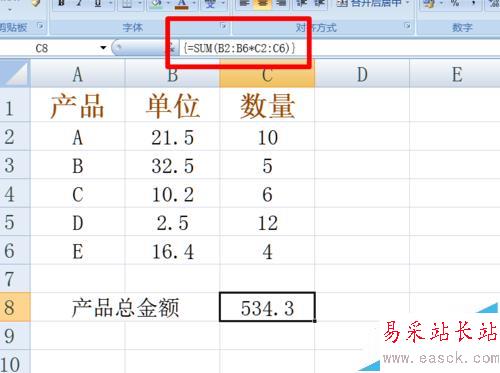Screen dimensions: 500x373
Task: Click the cell containing 16.4
Action: (172, 250)
